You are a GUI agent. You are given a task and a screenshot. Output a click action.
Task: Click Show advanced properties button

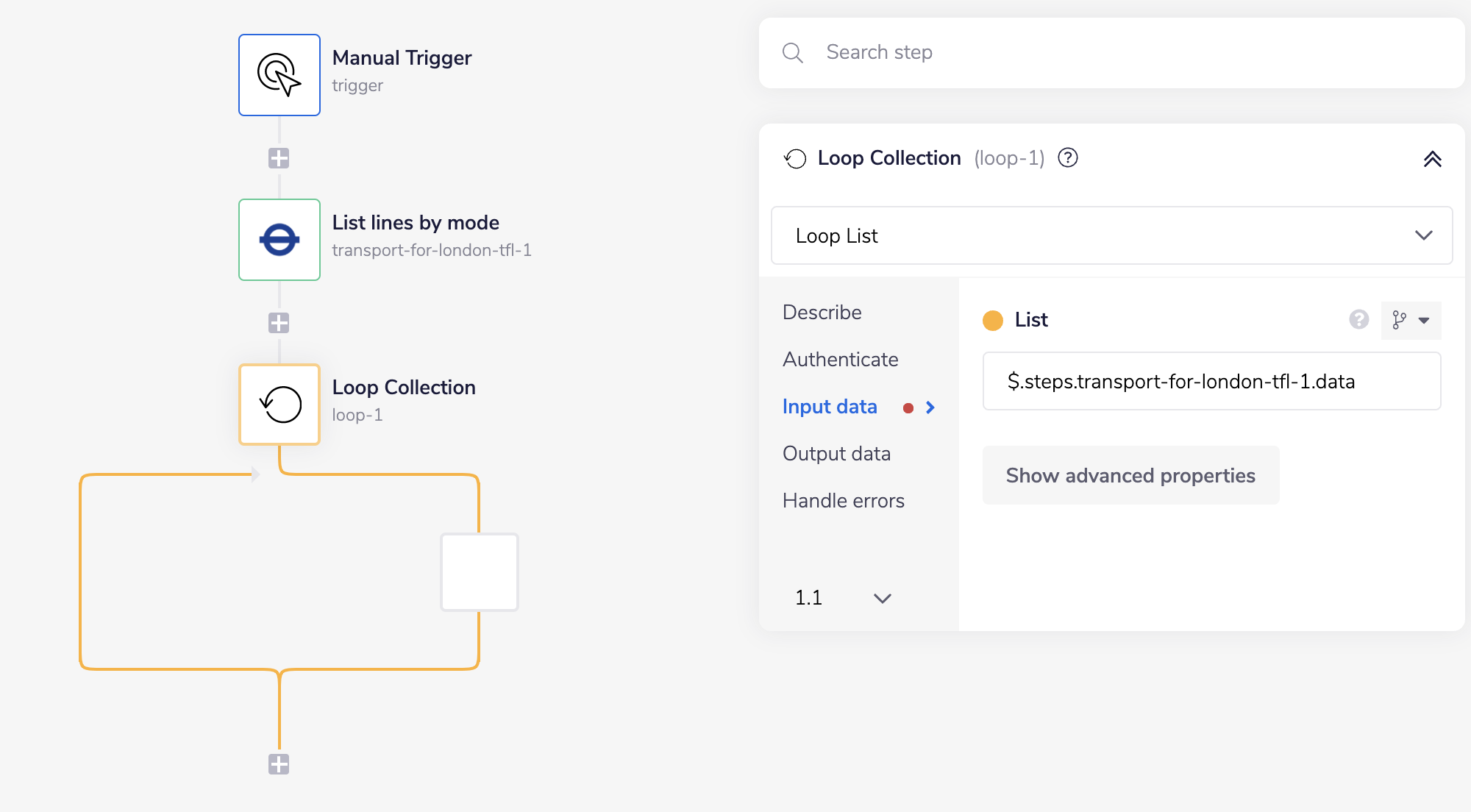1130,476
